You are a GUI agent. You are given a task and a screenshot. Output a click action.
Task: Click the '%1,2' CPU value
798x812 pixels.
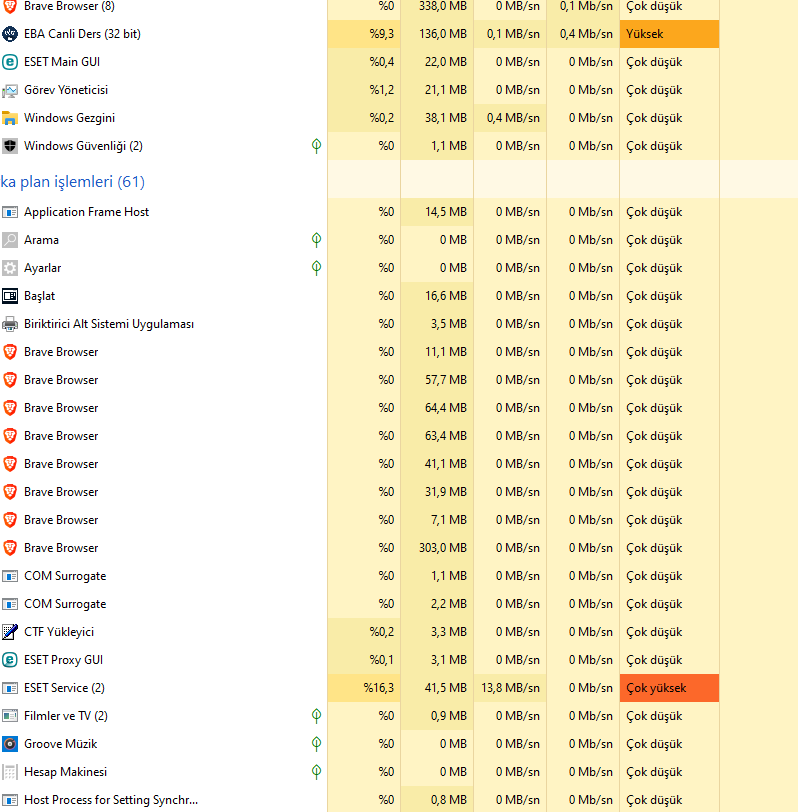tap(382, 90)
